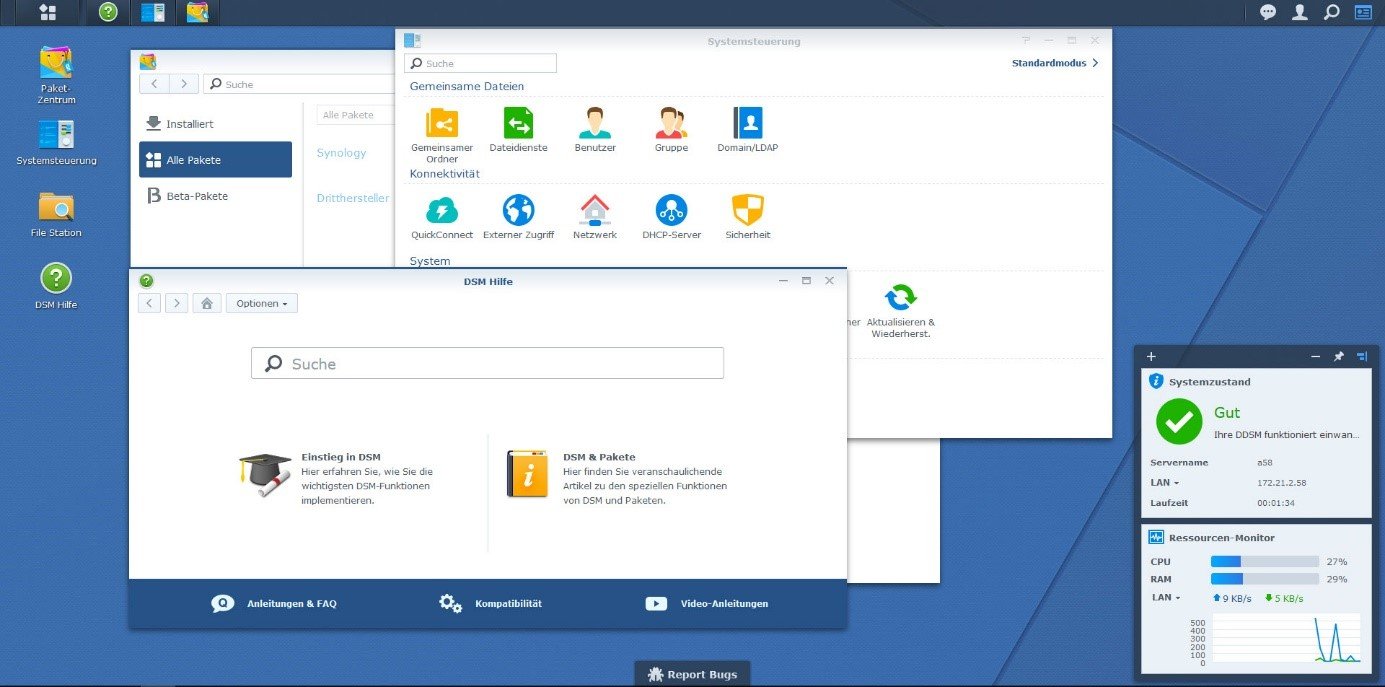The image size is (1385, 687).
Task: Switch to Systemsteuerung taskbar icon
Action: [153, 12]
